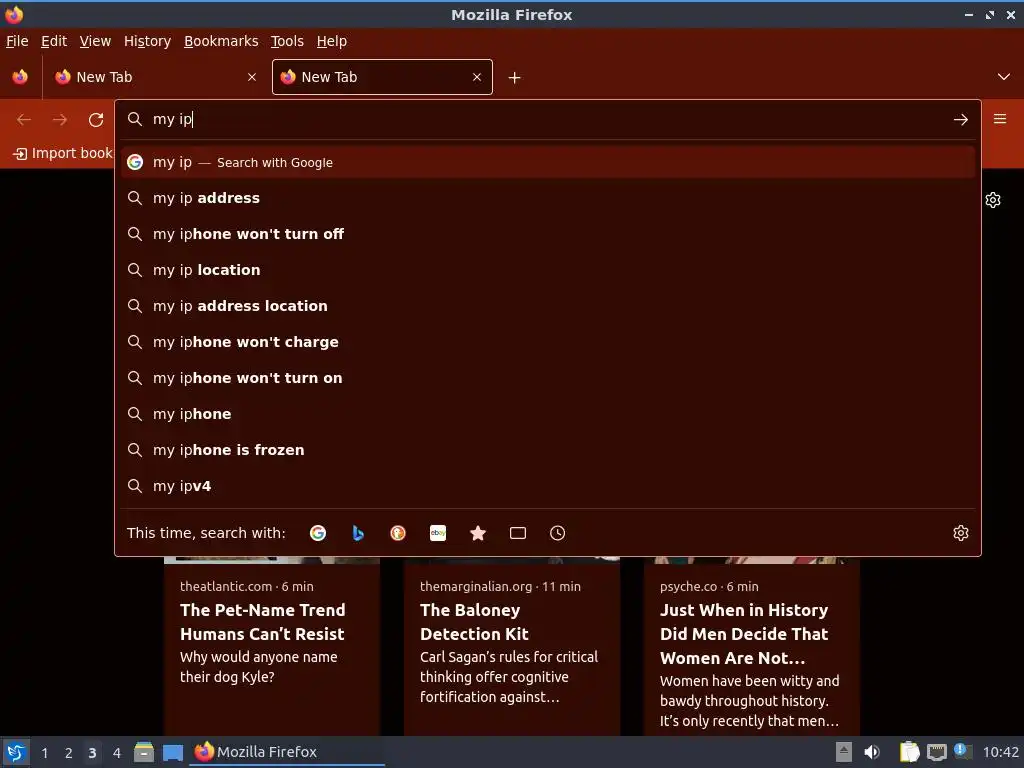1024x768 pixels.
Task: Open network monitor tray icon
Action: [936, 752]
